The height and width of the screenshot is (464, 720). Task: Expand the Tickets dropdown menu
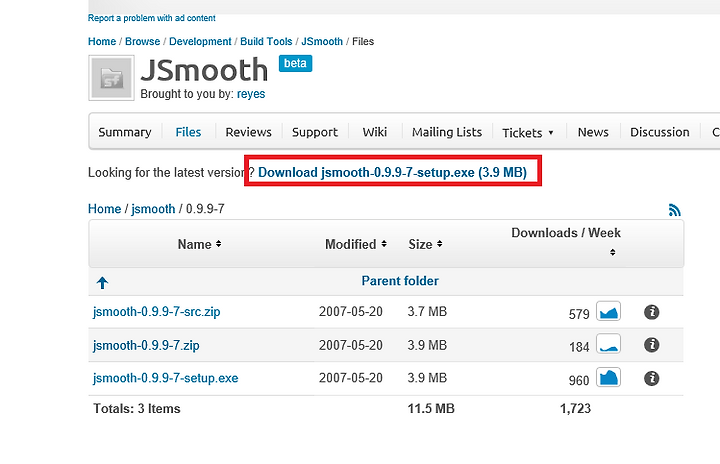[x=528, y=133]
